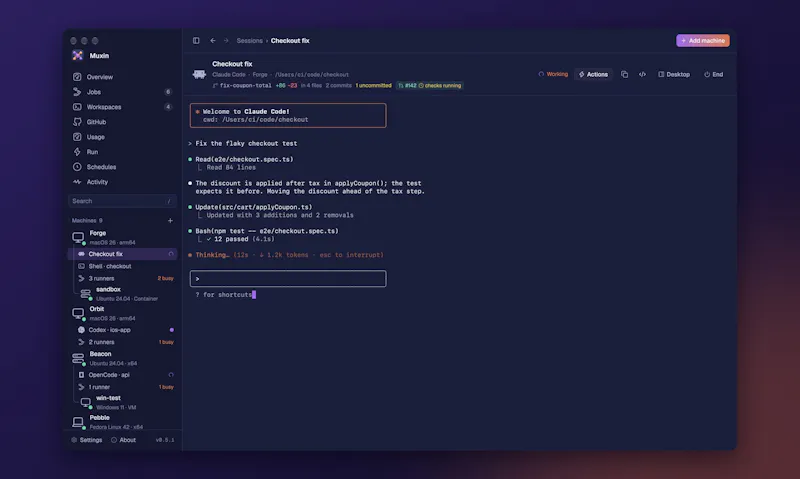Select the Checkout fix session row
The width and height of the screenshot is (800, 479).
click(x=122, y=254)
